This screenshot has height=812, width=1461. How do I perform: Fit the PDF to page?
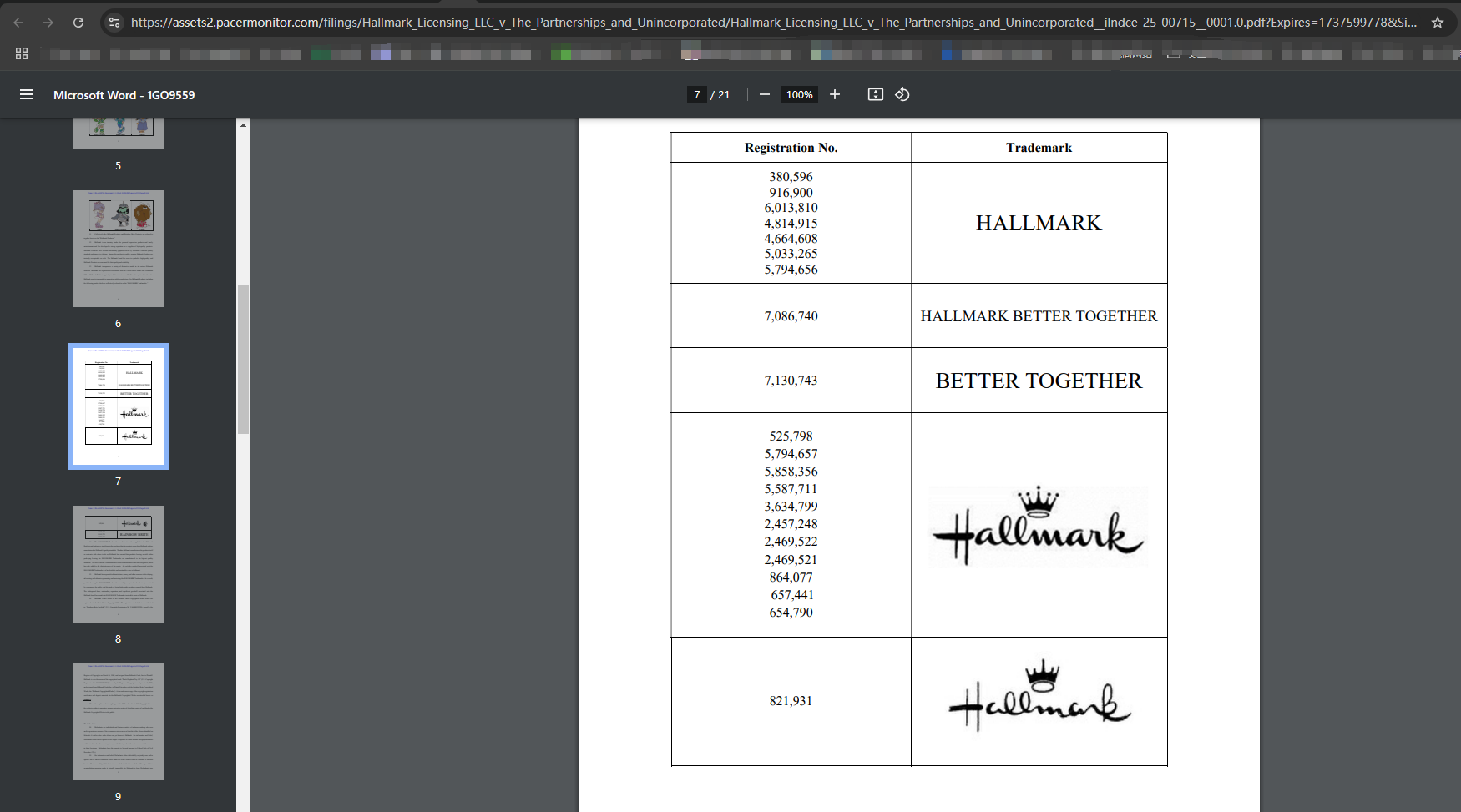pos(876,94)
